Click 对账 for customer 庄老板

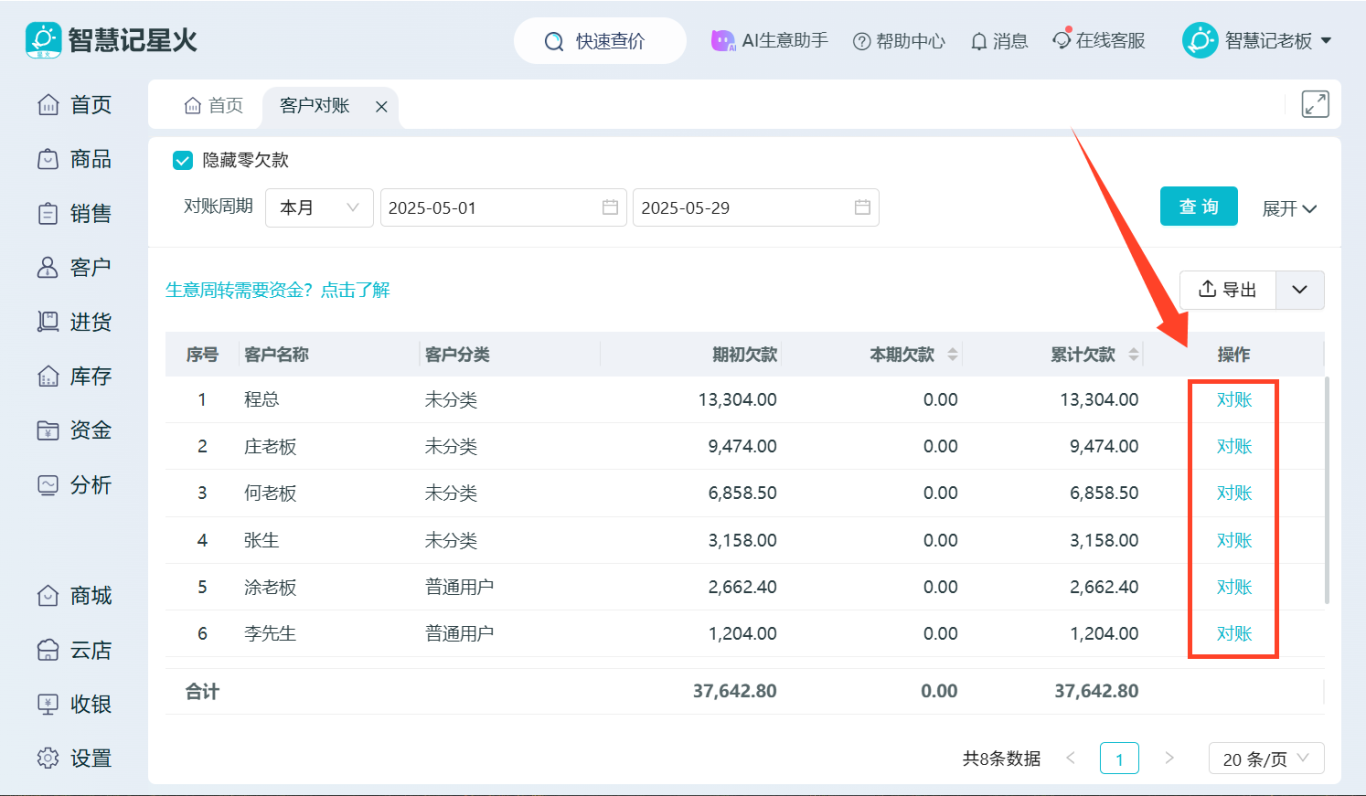pos(1234,446)
